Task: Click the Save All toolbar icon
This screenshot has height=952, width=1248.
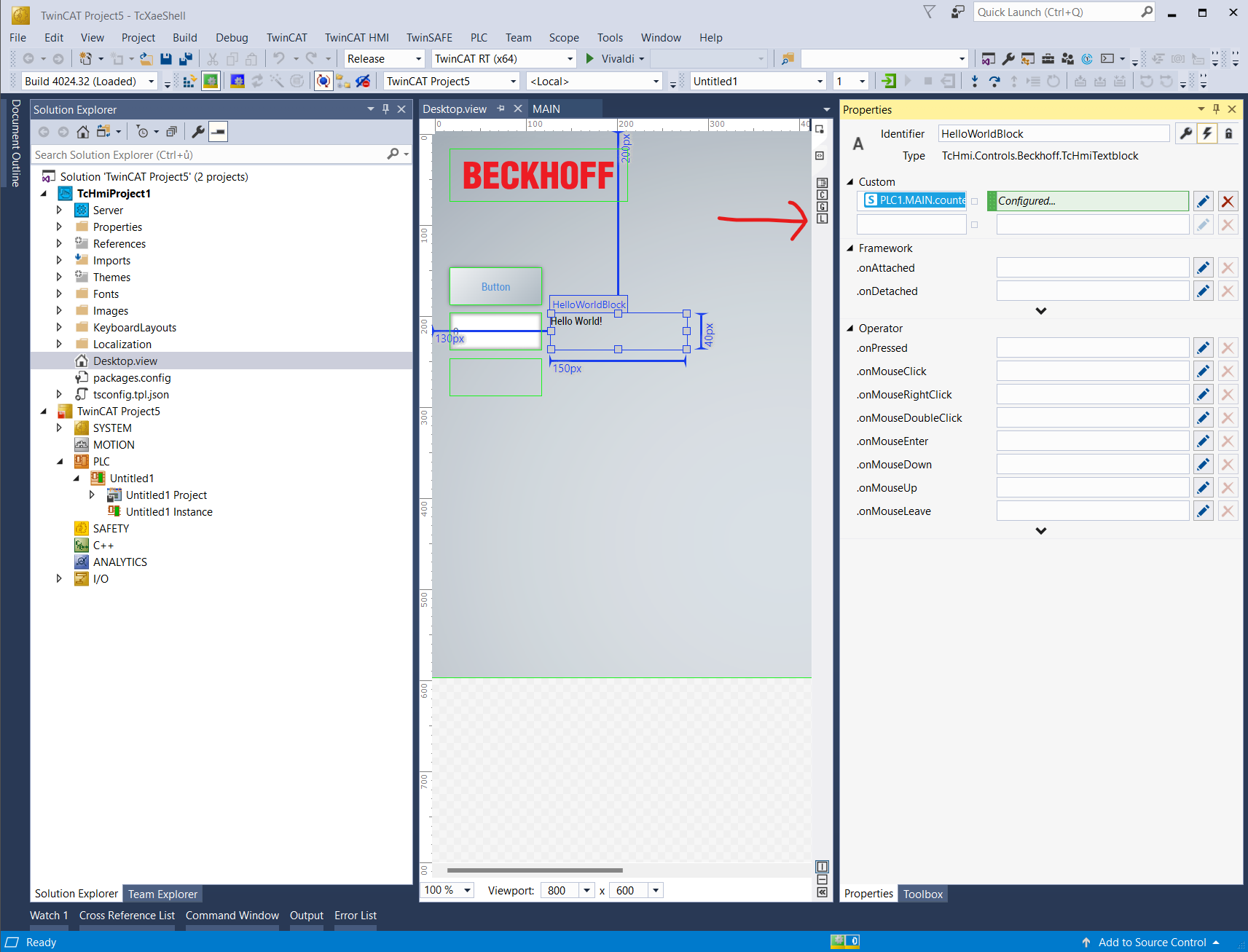Action: click(x=186, y=59)
